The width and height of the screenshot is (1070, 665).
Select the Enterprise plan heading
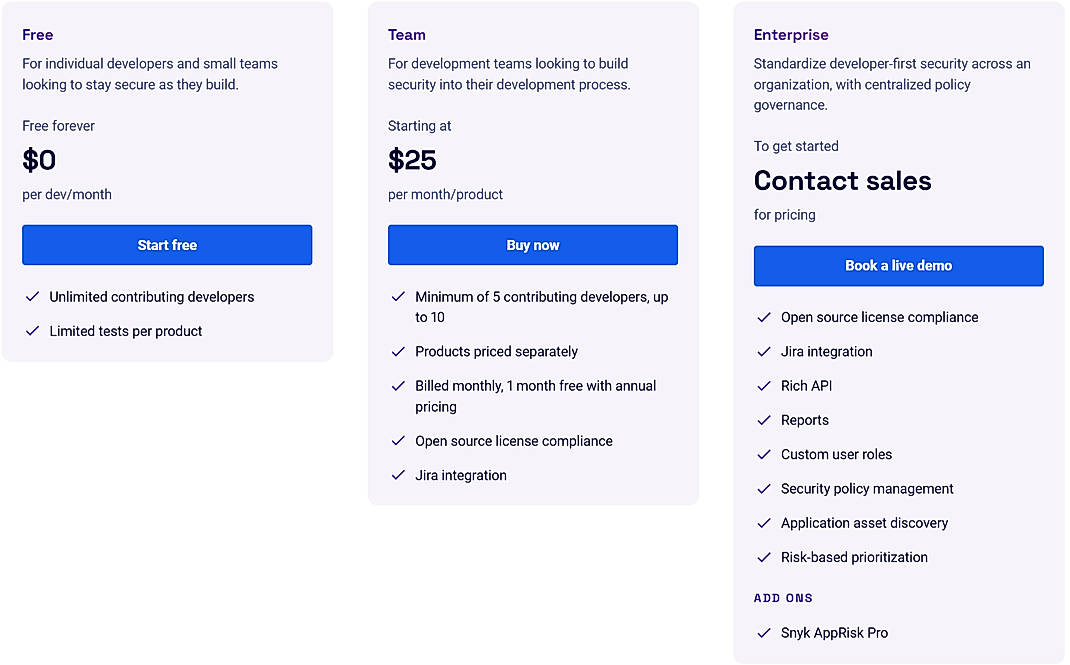[791, 34]
